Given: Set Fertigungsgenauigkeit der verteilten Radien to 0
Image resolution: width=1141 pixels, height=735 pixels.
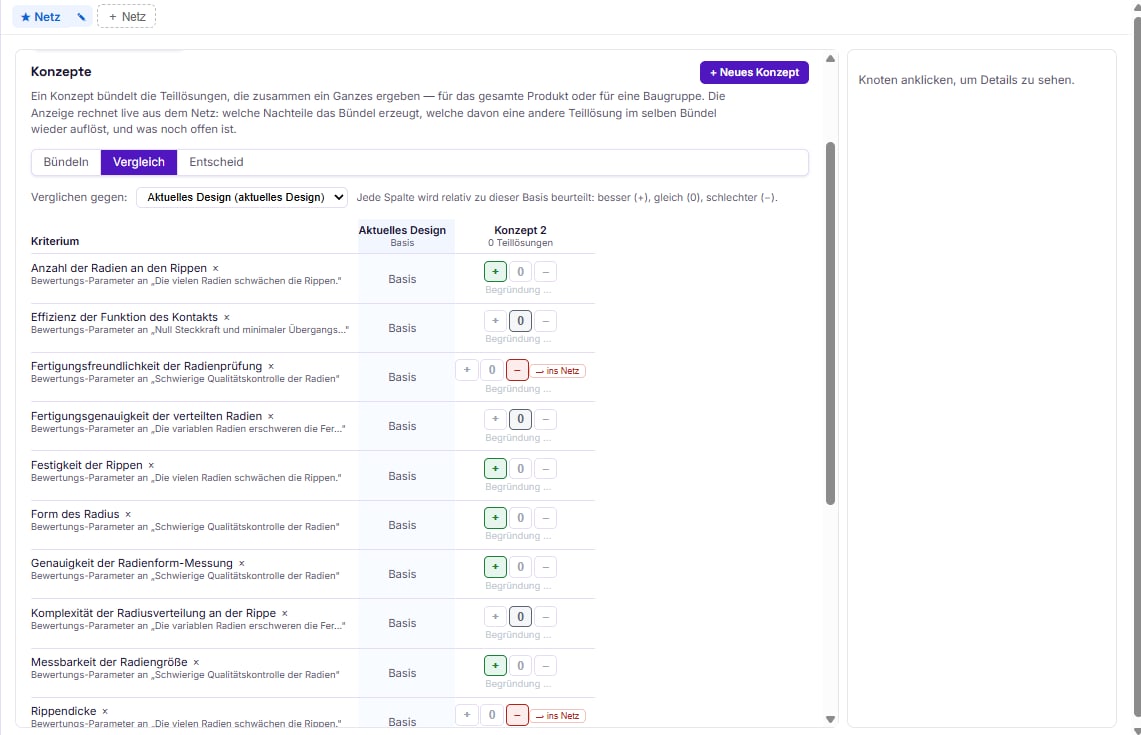Looking at the screenshot, I should [x=520, y=419].
